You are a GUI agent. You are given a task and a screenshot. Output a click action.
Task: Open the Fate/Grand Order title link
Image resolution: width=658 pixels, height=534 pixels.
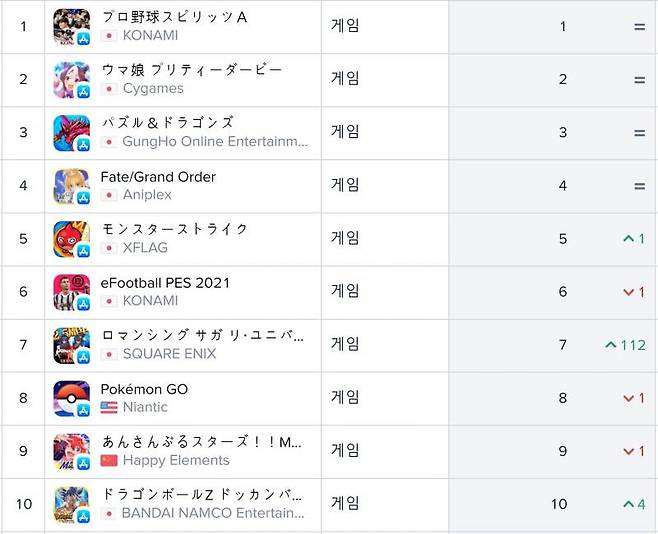coord(158,177)
